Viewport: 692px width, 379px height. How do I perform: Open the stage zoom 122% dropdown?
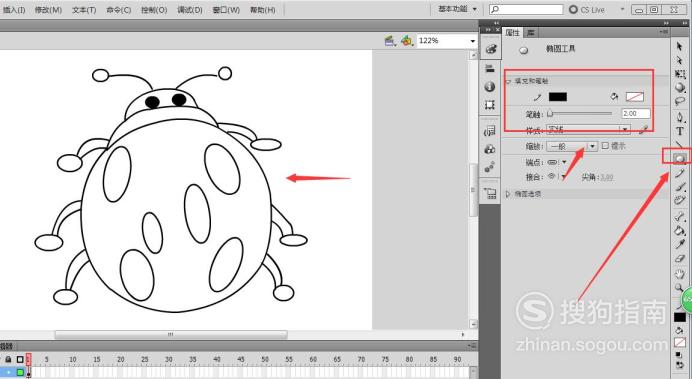pyautogui.click(x=473, y=41)
